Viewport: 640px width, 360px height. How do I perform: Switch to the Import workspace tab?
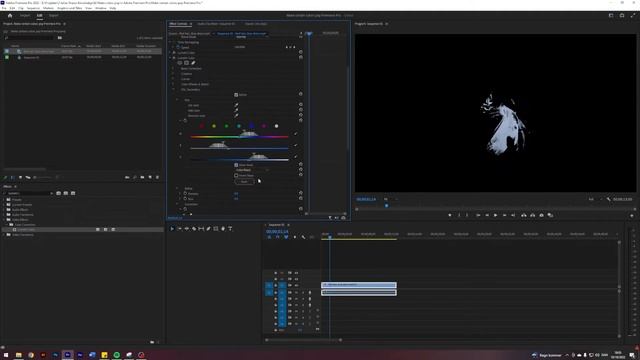click(25, 16)
